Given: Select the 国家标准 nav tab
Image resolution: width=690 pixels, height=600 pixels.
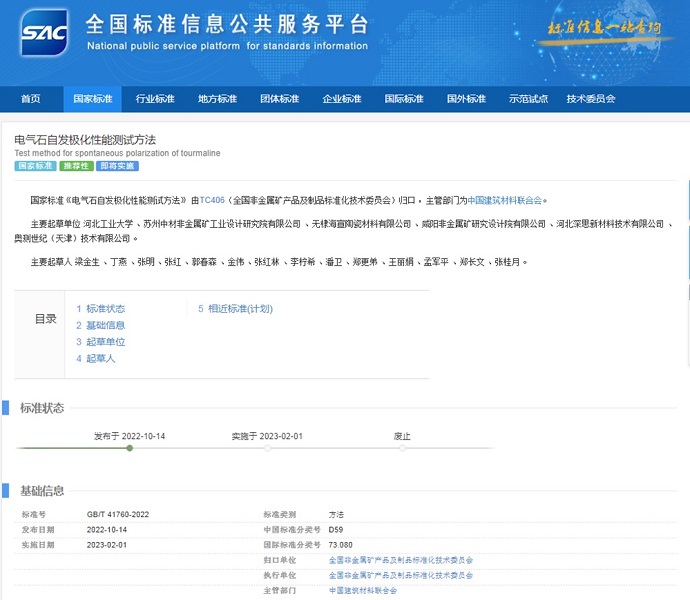Looking at the screenshot, I should click(92, 99).
